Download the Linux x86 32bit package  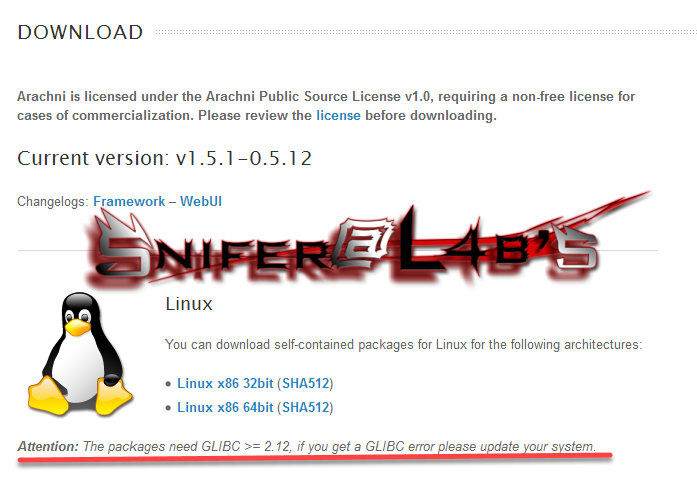[225, 383]
